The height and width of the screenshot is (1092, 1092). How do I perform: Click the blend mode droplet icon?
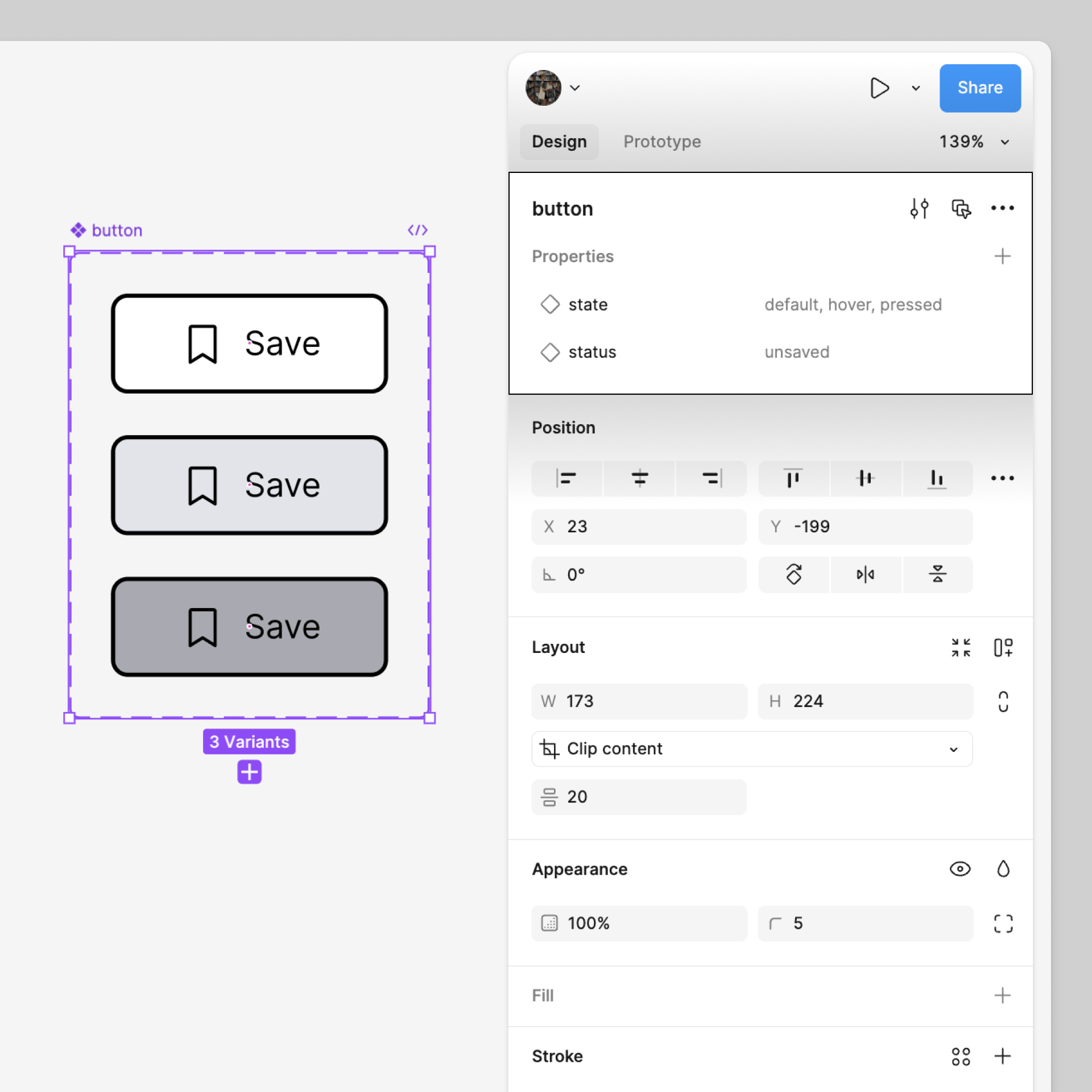1003,869
